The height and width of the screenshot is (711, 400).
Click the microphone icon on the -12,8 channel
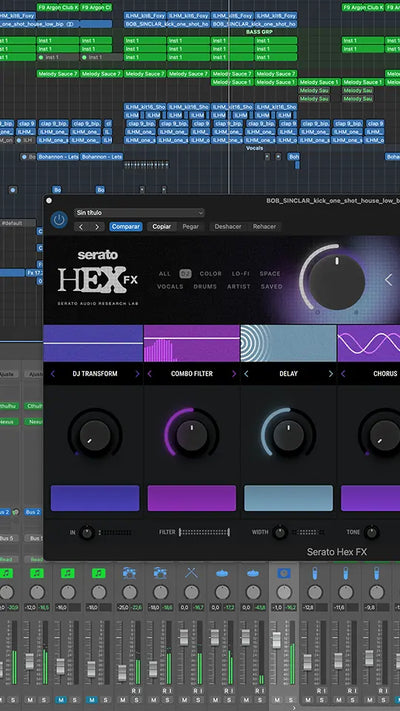(315, 573)
